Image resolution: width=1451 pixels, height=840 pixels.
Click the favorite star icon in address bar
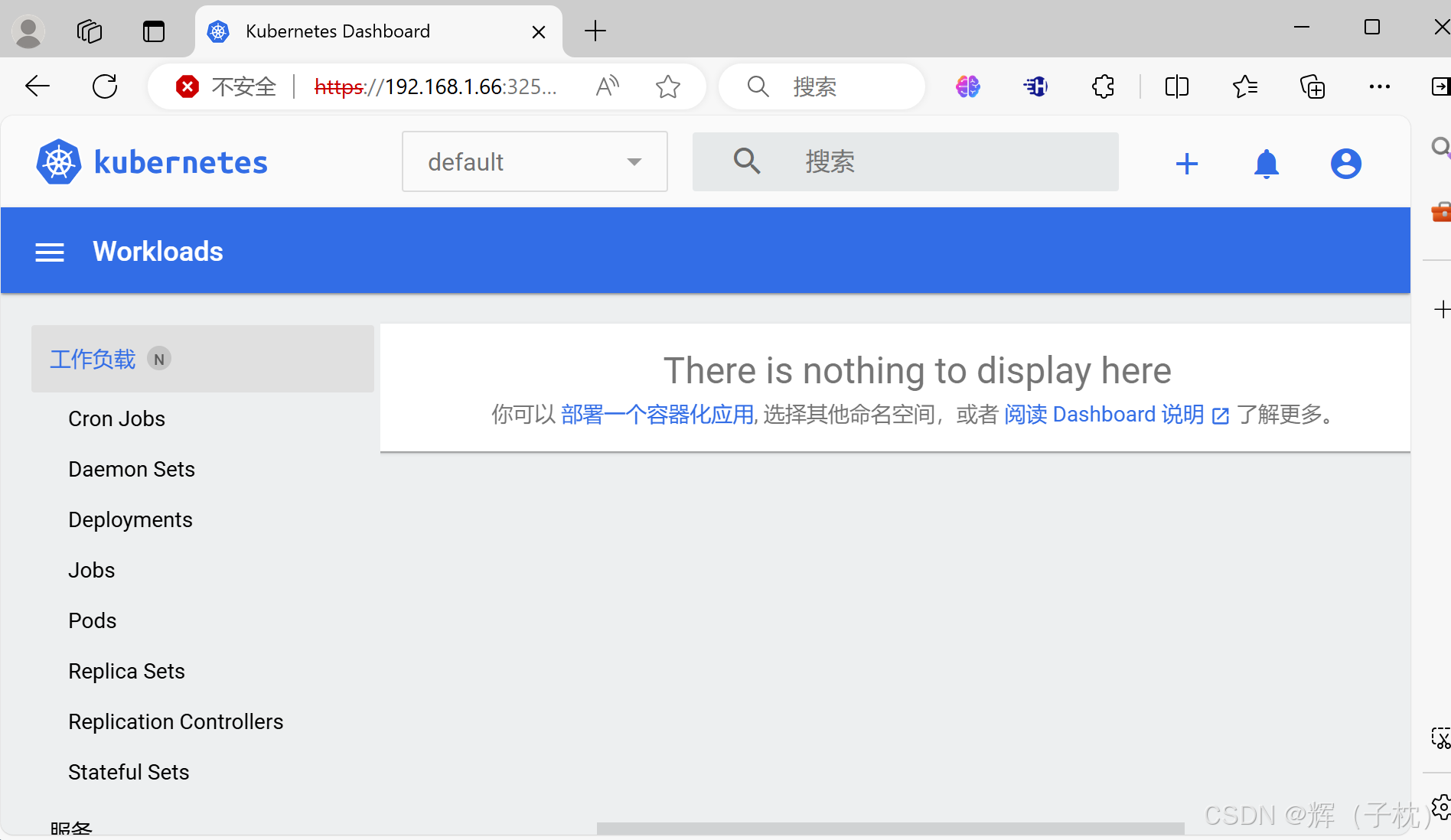click(x=668, y=86)
